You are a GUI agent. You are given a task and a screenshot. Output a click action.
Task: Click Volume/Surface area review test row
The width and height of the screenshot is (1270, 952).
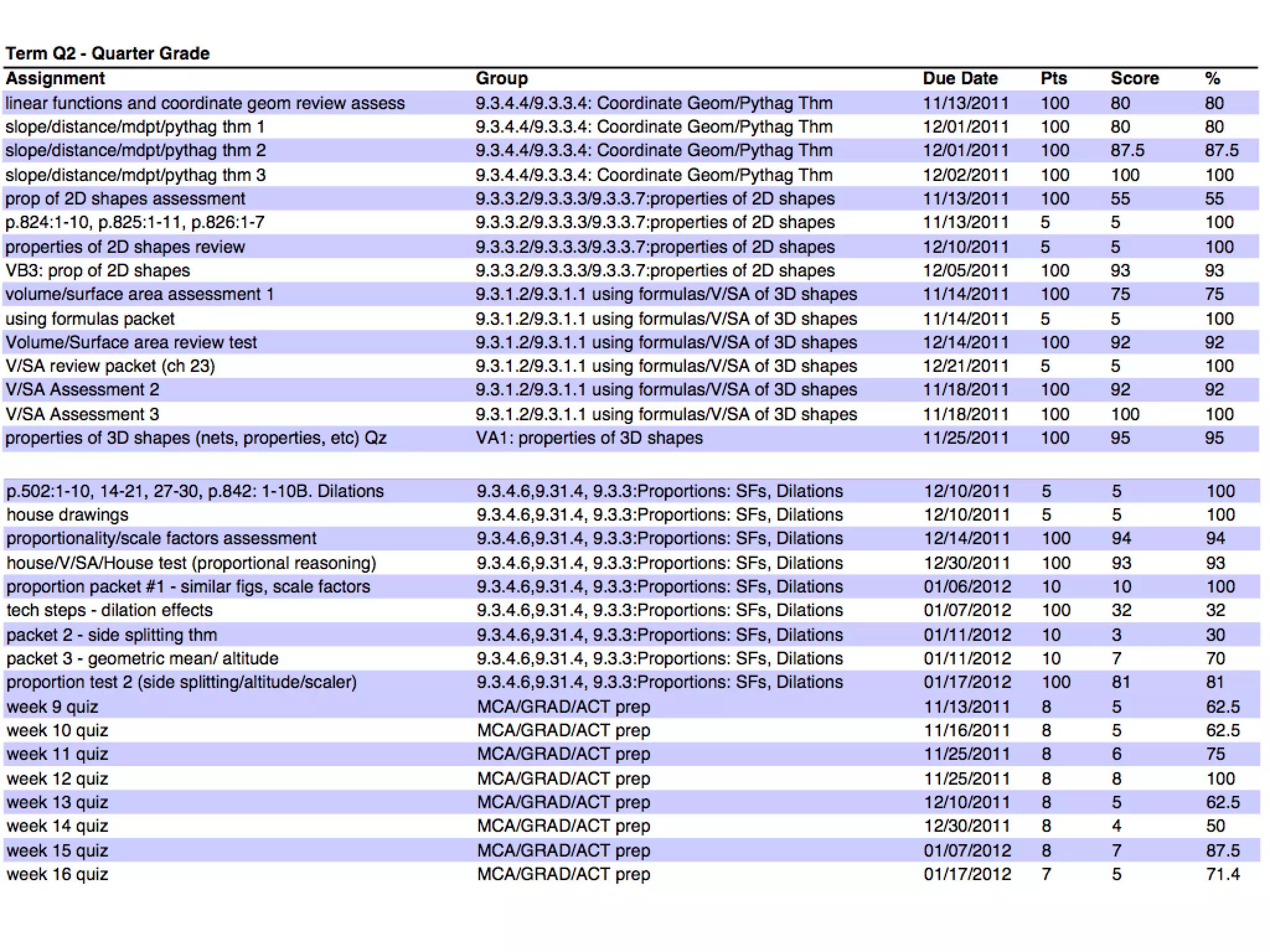131,343
